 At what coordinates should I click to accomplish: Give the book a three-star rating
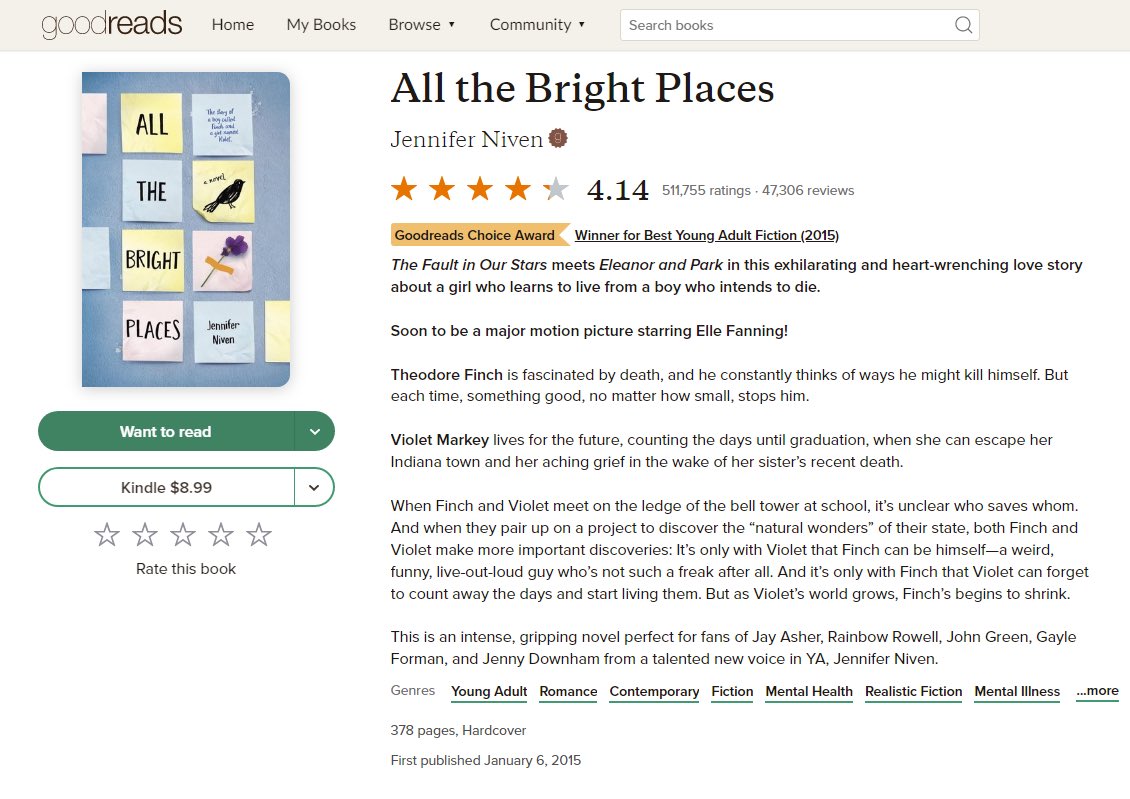coord(183,535)
